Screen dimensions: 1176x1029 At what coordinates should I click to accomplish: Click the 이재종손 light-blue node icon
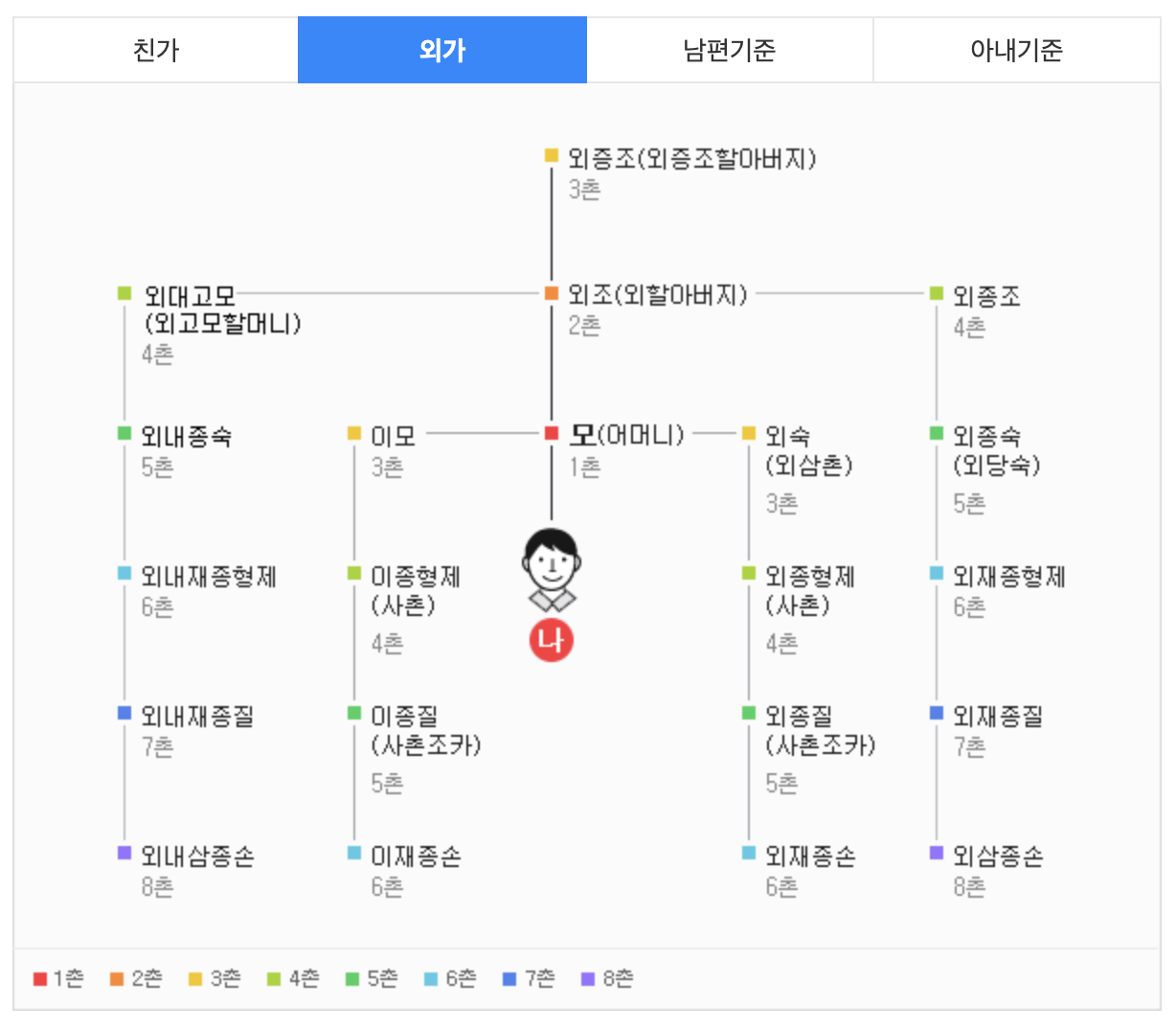pos(353,856)
